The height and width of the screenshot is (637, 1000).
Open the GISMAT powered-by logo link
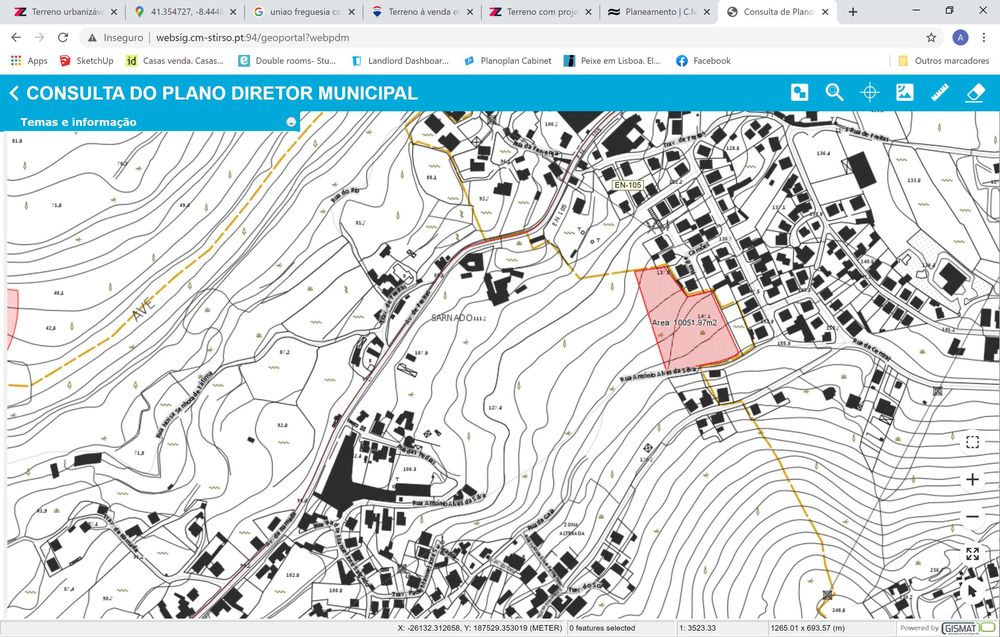click(x=966, y=628)
